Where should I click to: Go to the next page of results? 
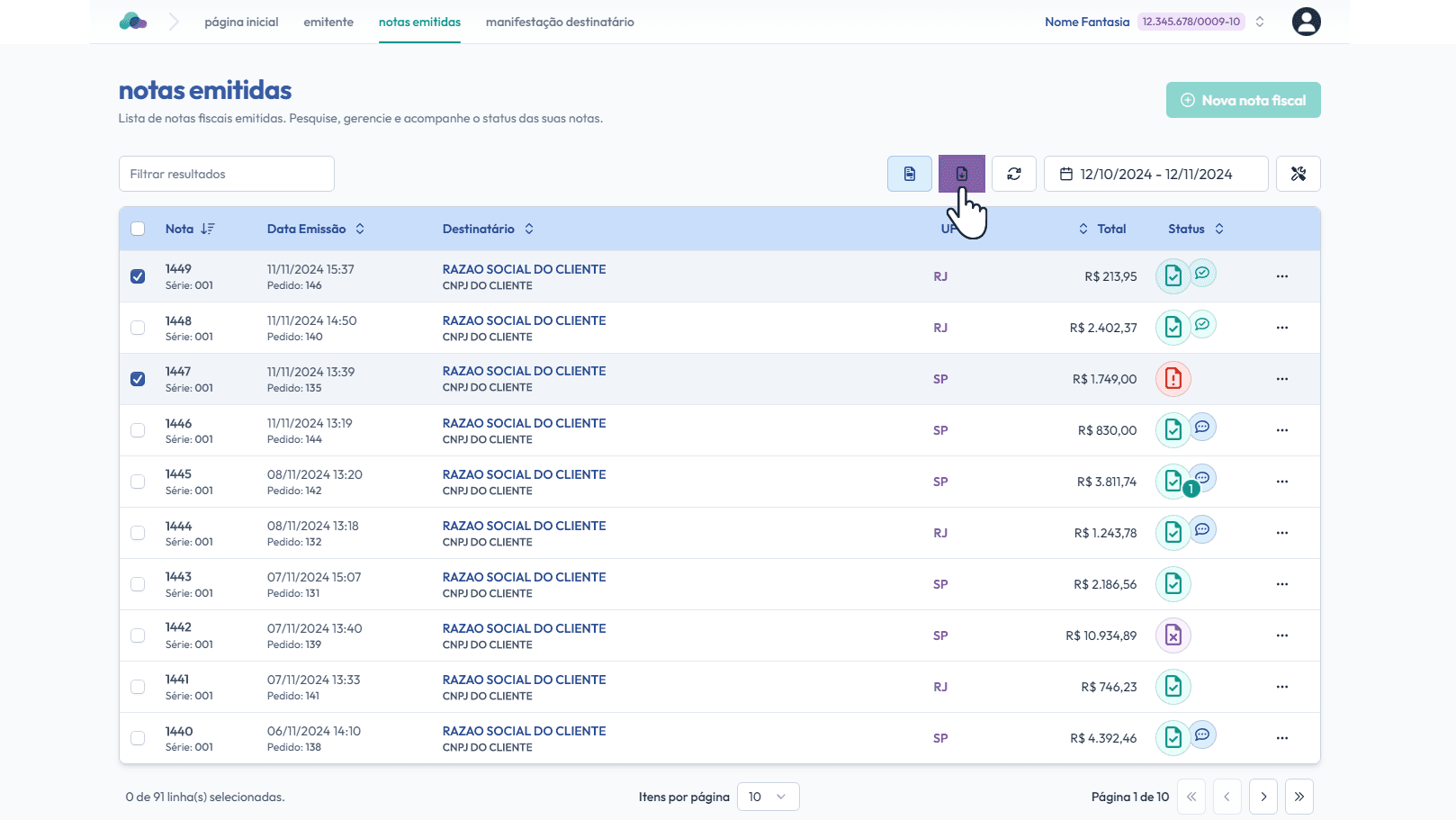tap(1263, 797)
